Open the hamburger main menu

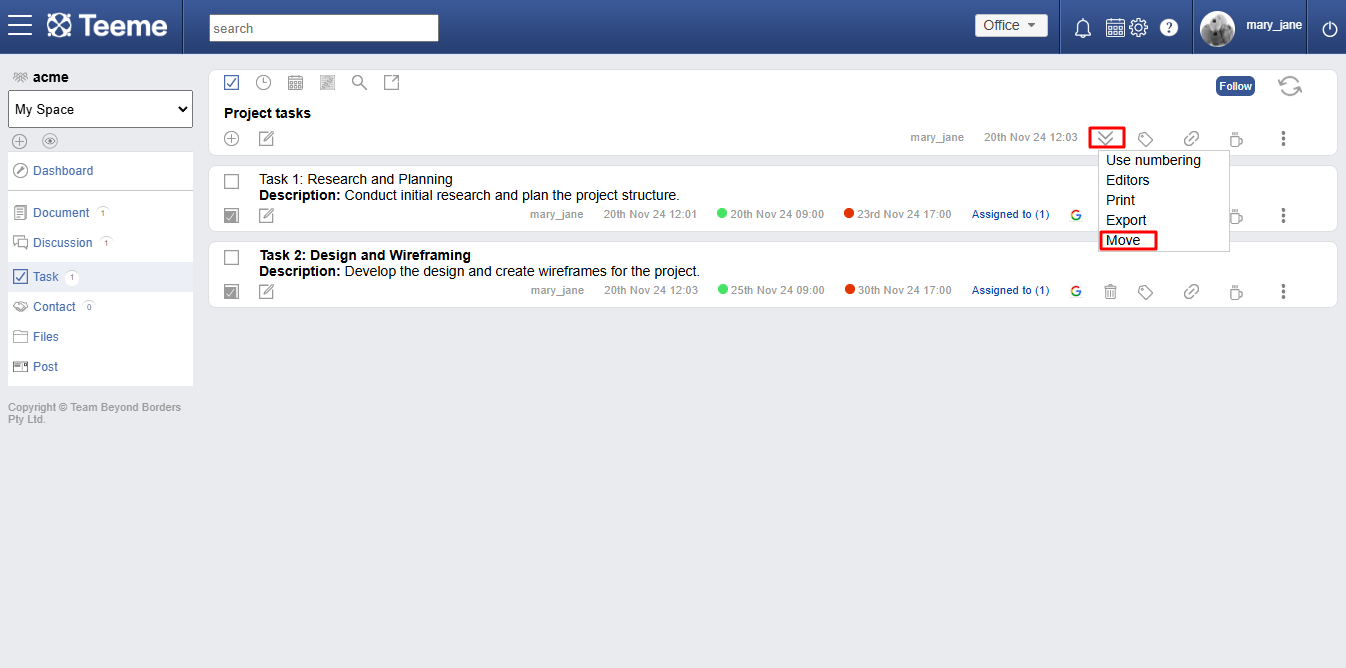[20, 26]
